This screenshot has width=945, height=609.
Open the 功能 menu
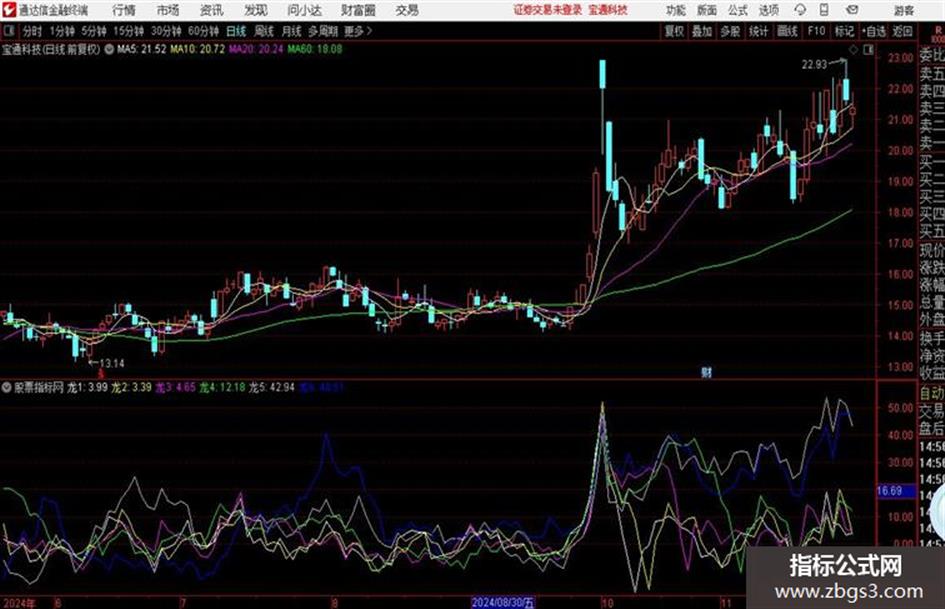pos(676,10)
